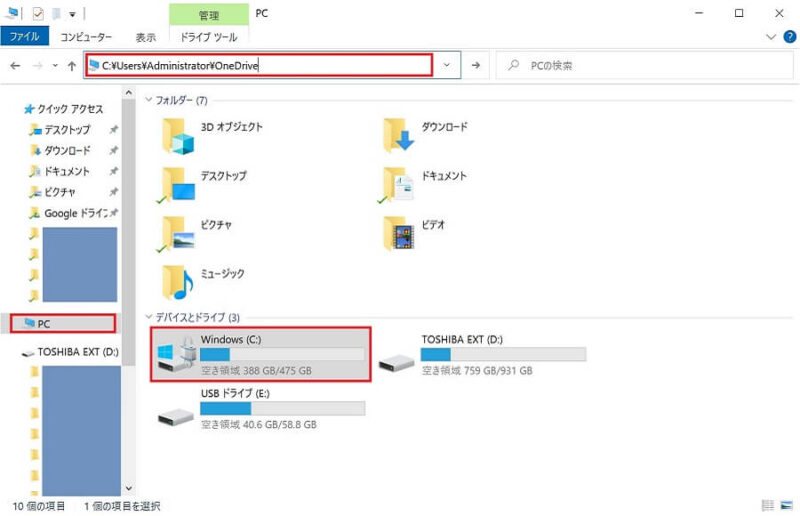Screen dimensions: 800x516
Task: Click the 空き領域 388 GB/475 GB text
Action: pos(256,371)
